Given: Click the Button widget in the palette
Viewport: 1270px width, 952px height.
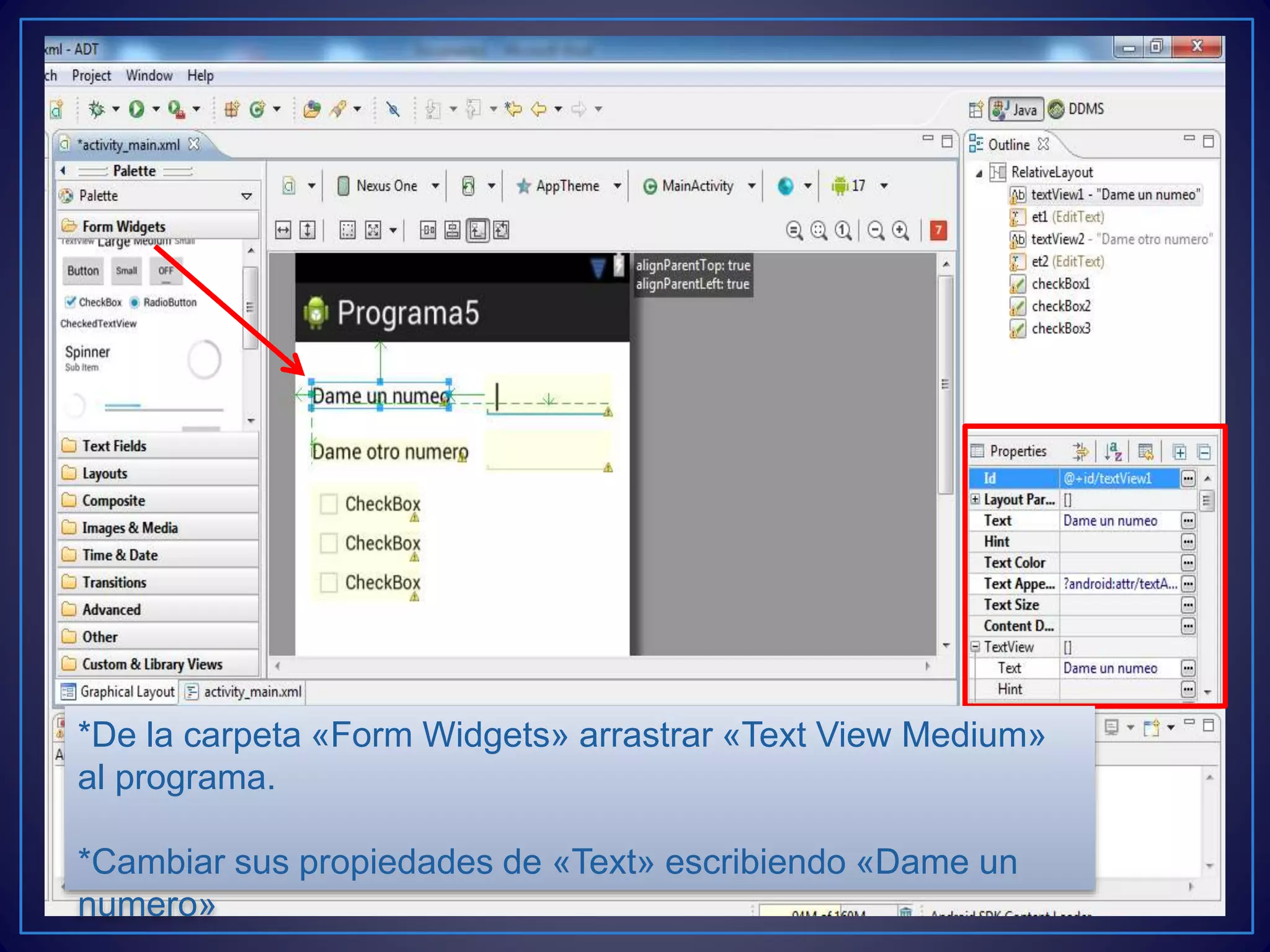Looking at the screenshot, I should (x=82, y=271).
